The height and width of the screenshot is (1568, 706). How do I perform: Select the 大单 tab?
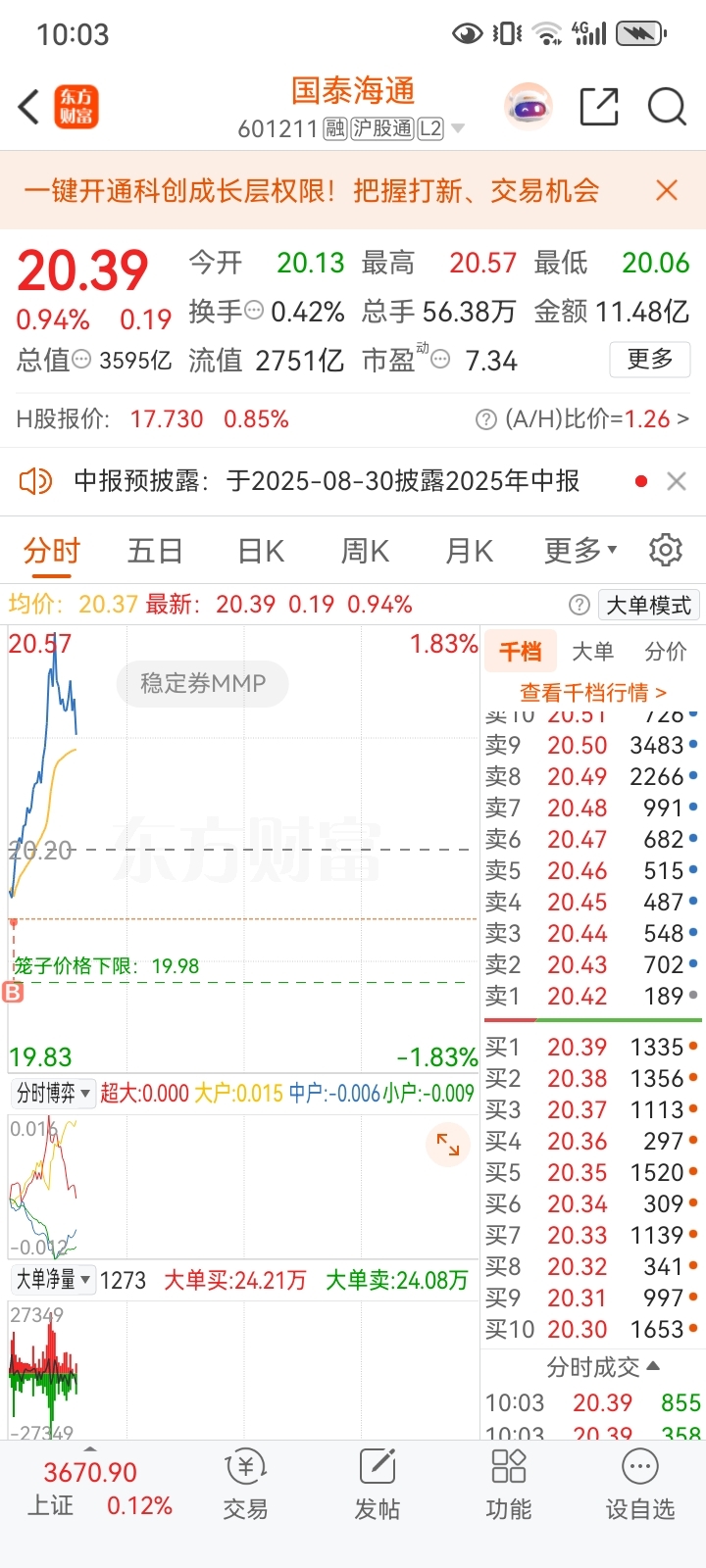pos(592,651)
